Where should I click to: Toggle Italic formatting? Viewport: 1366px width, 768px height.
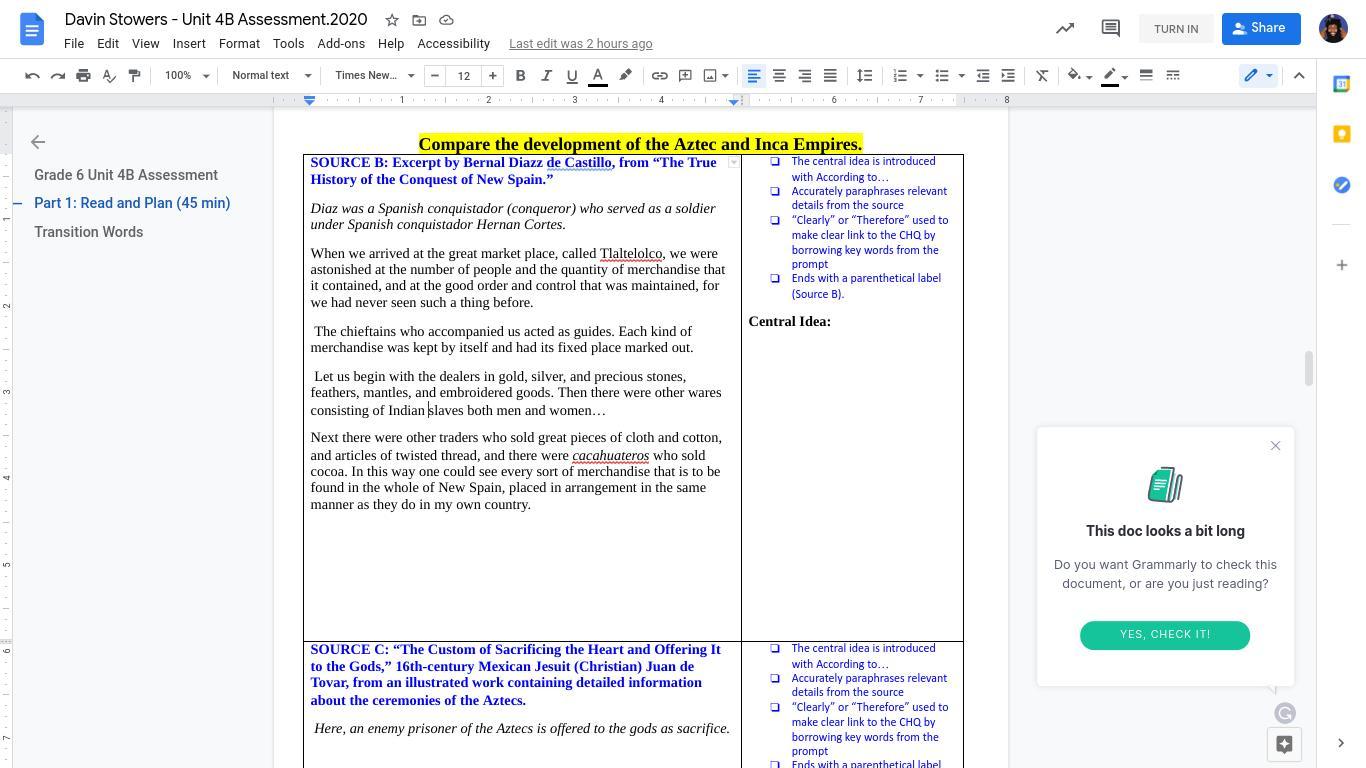[x=546, y=76]
